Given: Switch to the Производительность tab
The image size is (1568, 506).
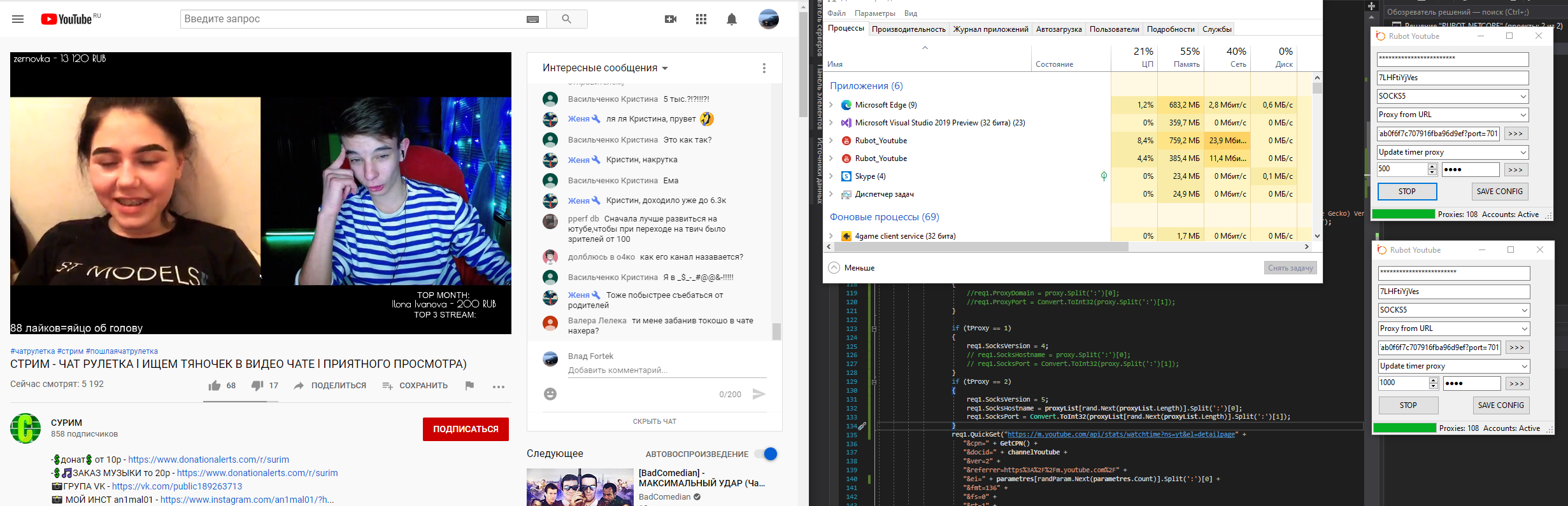Looking at the screenshot, I should coord(908,29).
